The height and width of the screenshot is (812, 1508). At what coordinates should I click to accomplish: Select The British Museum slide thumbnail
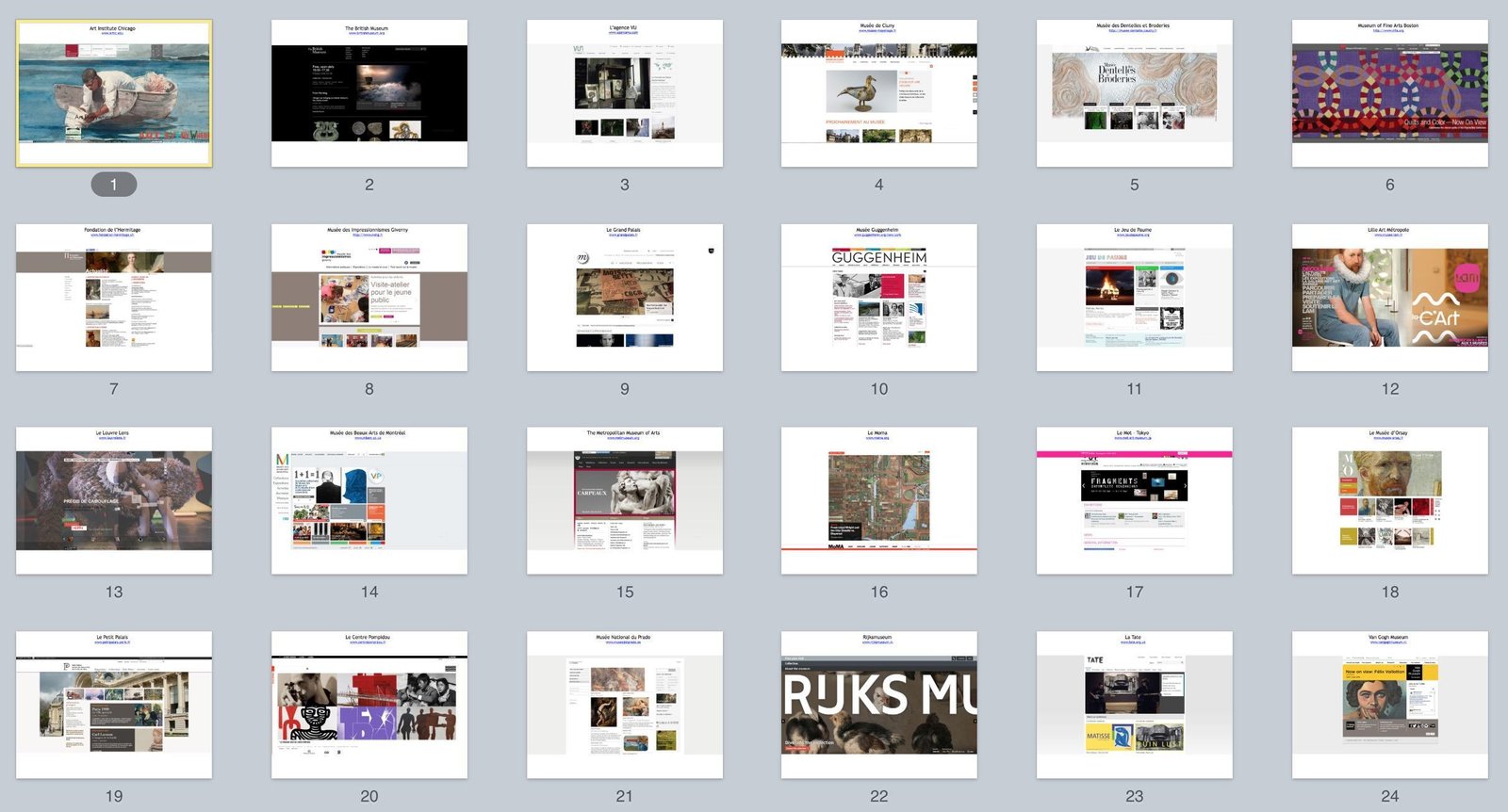click(369, 93)
